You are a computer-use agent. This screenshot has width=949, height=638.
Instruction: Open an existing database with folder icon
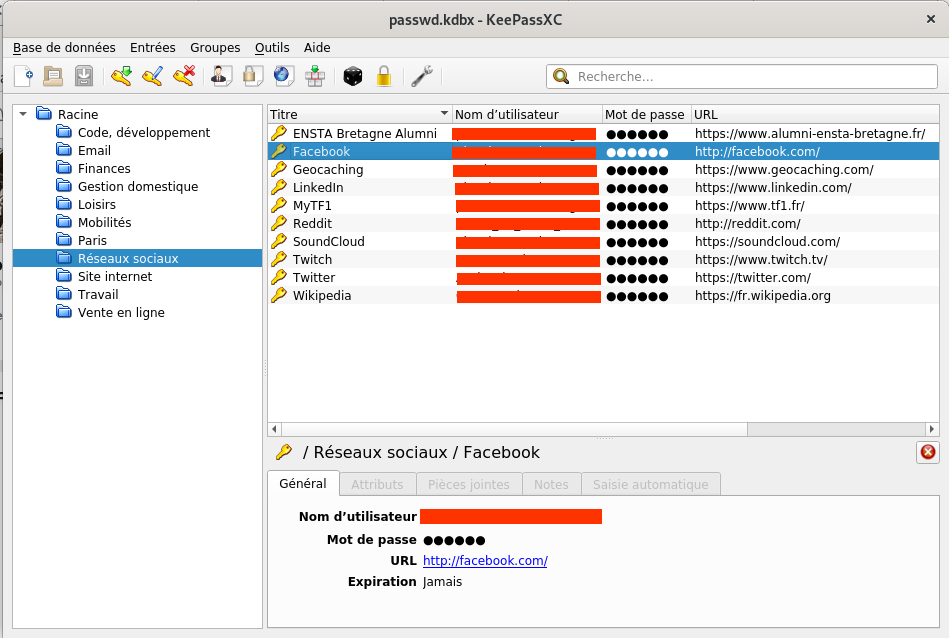click(x=53, y=76)
